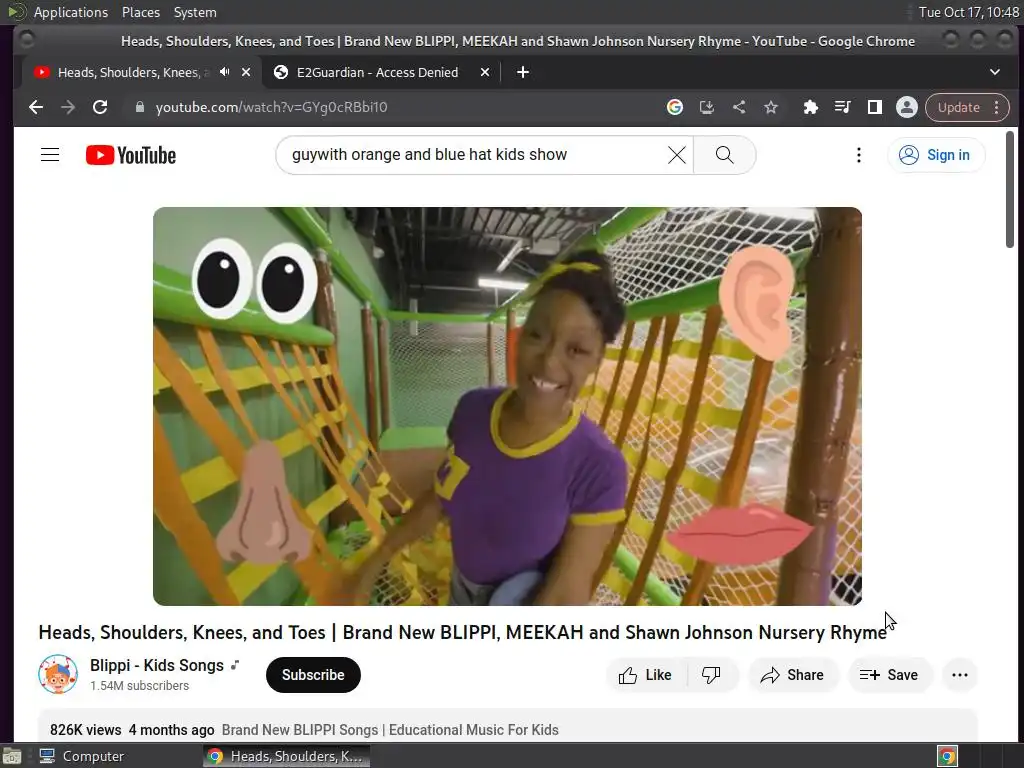1024x768 pixels.
Task: Open Chrome profile avatar
Action: (906, 107)
